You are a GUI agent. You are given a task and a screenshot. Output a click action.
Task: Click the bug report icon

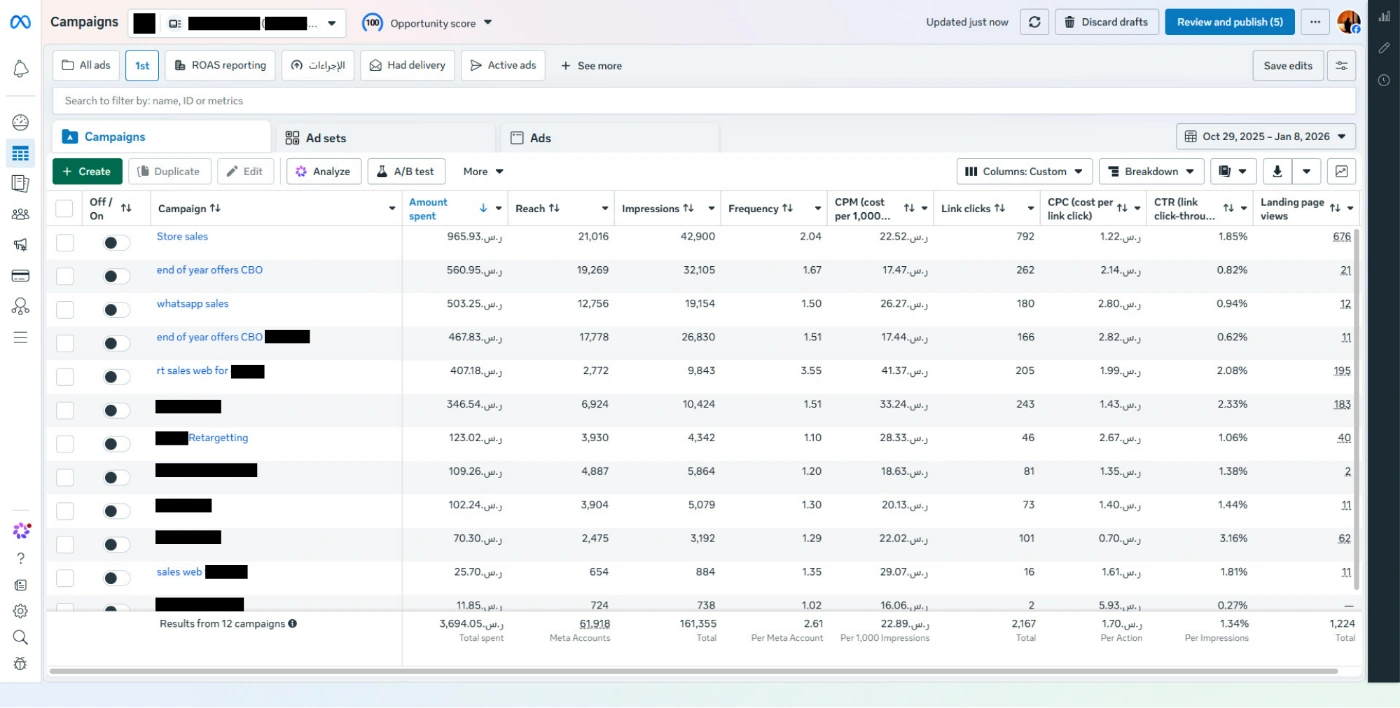20,663
